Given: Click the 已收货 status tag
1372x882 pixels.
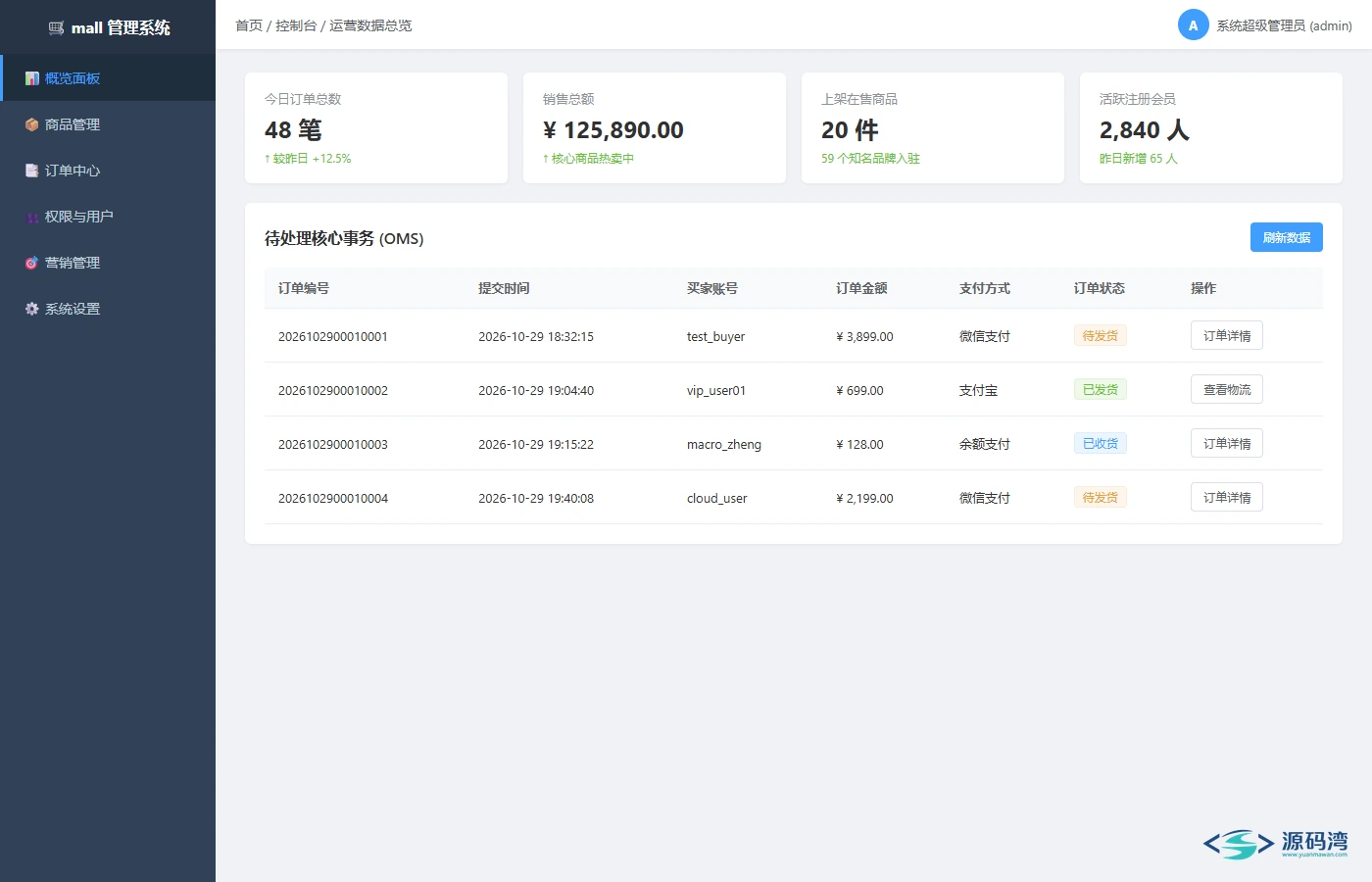Looking at the screenshot, I should (x=1101, y=443).
